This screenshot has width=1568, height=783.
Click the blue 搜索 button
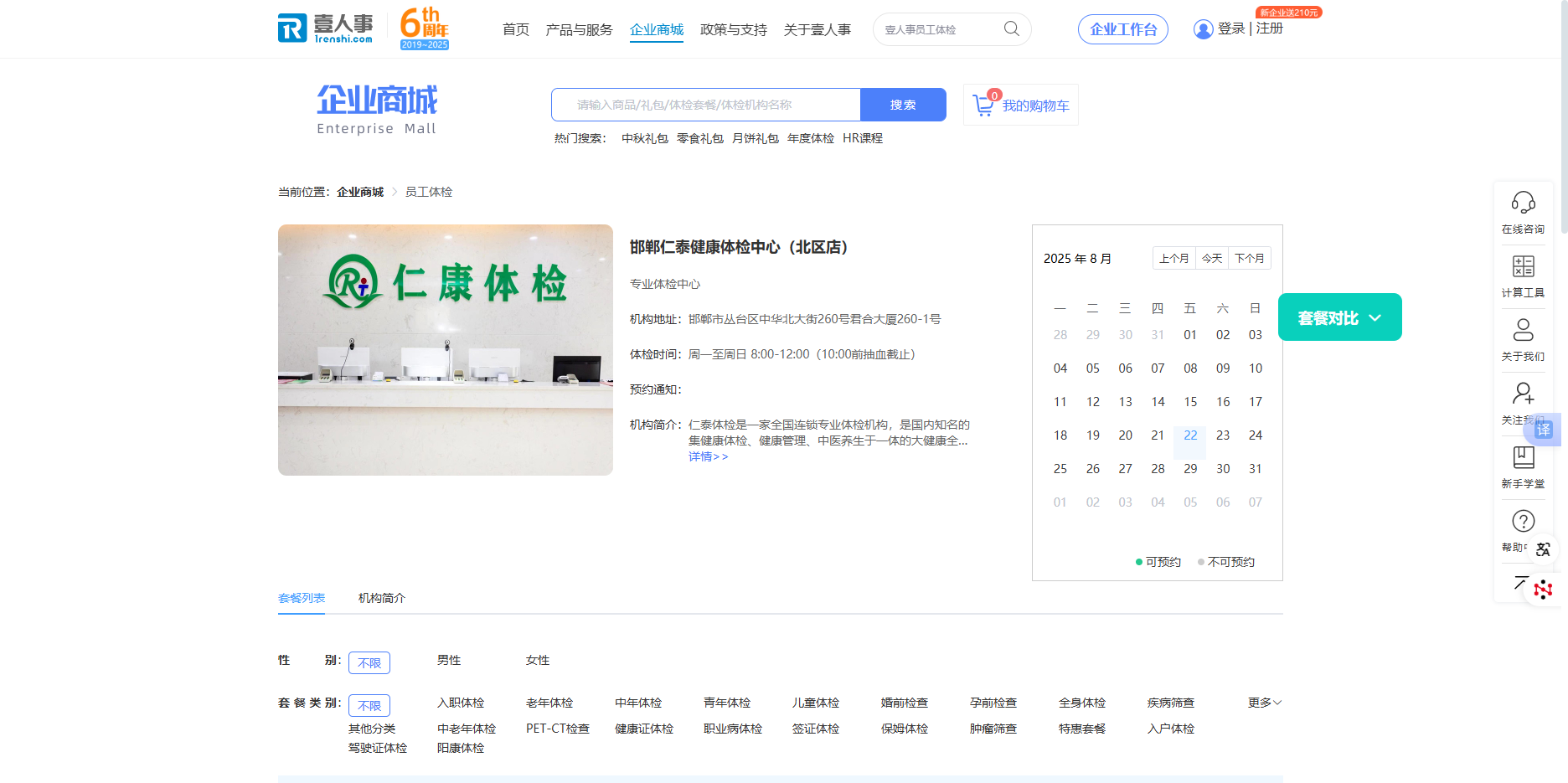coord(903,105)
